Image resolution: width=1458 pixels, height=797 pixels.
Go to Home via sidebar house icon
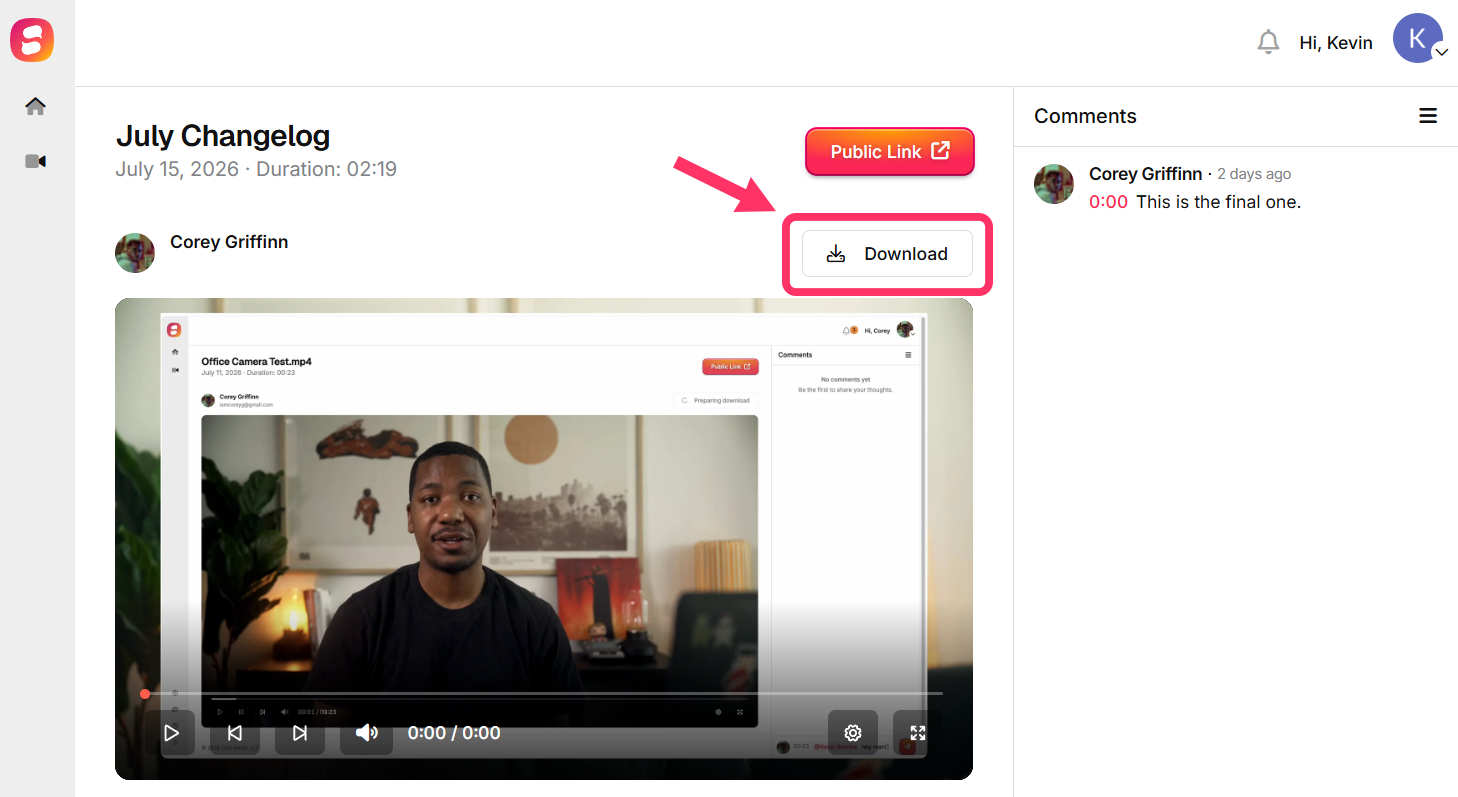[x=36, y=106]
